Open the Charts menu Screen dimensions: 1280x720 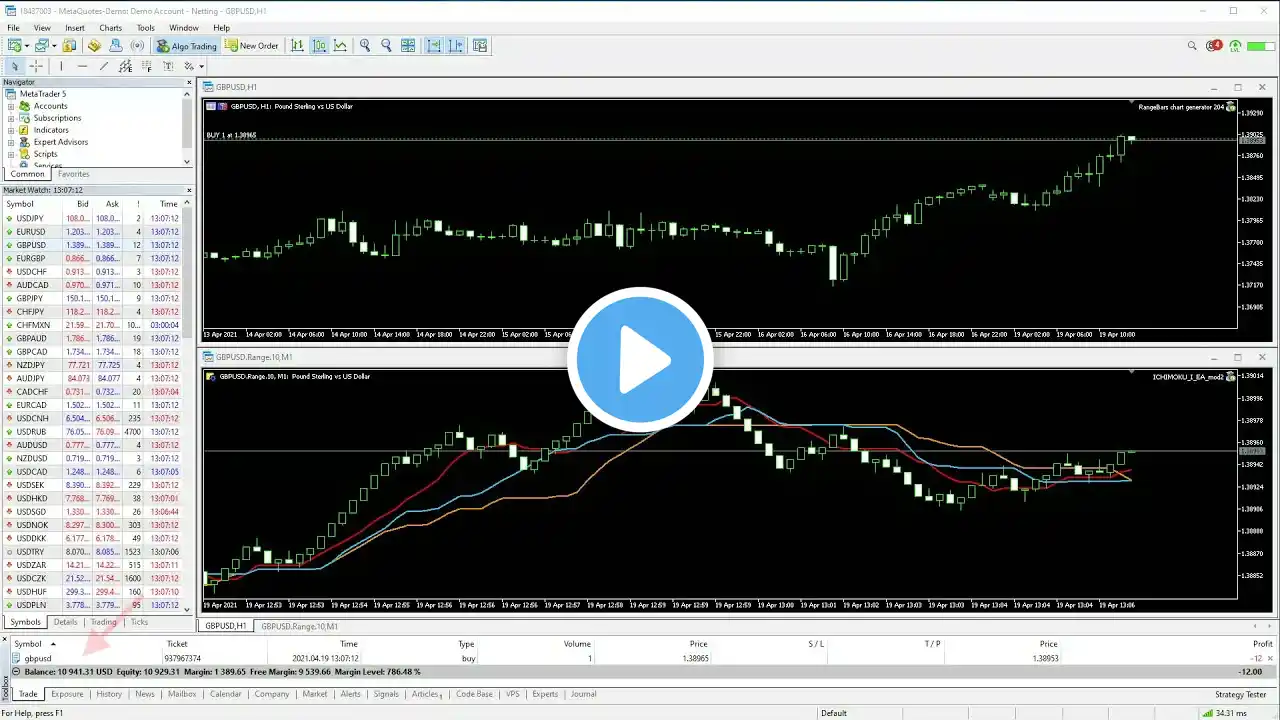[x=111, y=28]
